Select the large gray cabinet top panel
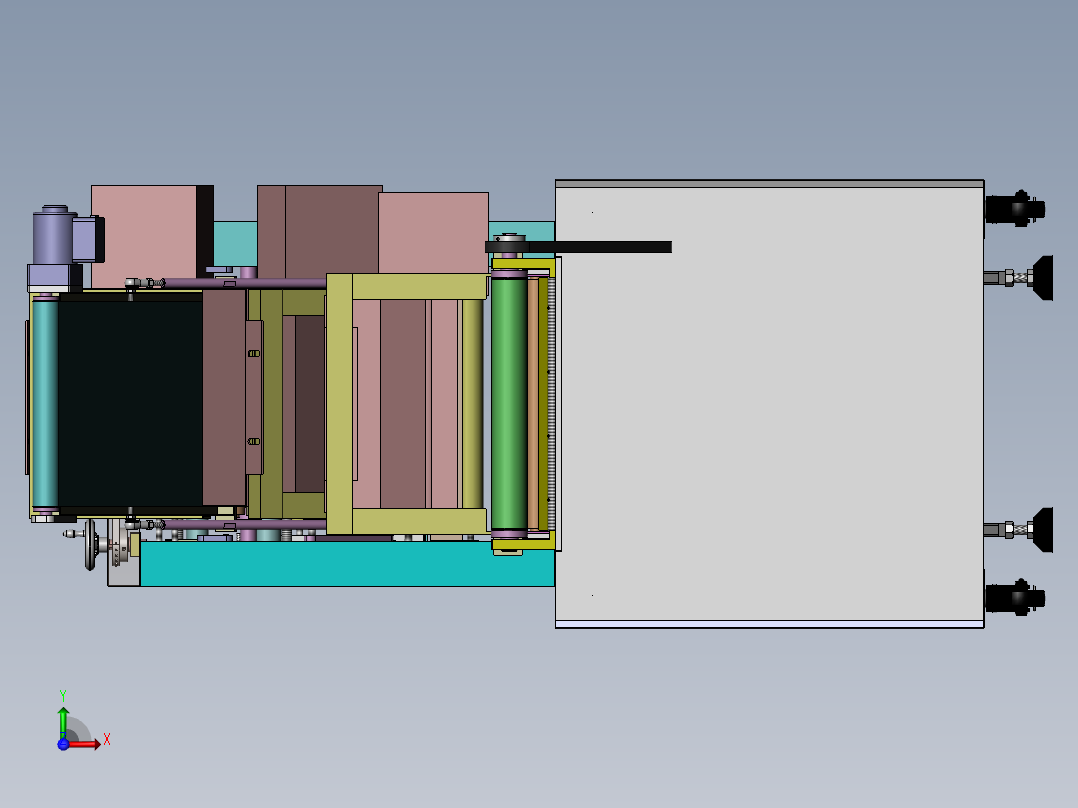This screenshot has width=1078, height=808. (x=769, y=404)
